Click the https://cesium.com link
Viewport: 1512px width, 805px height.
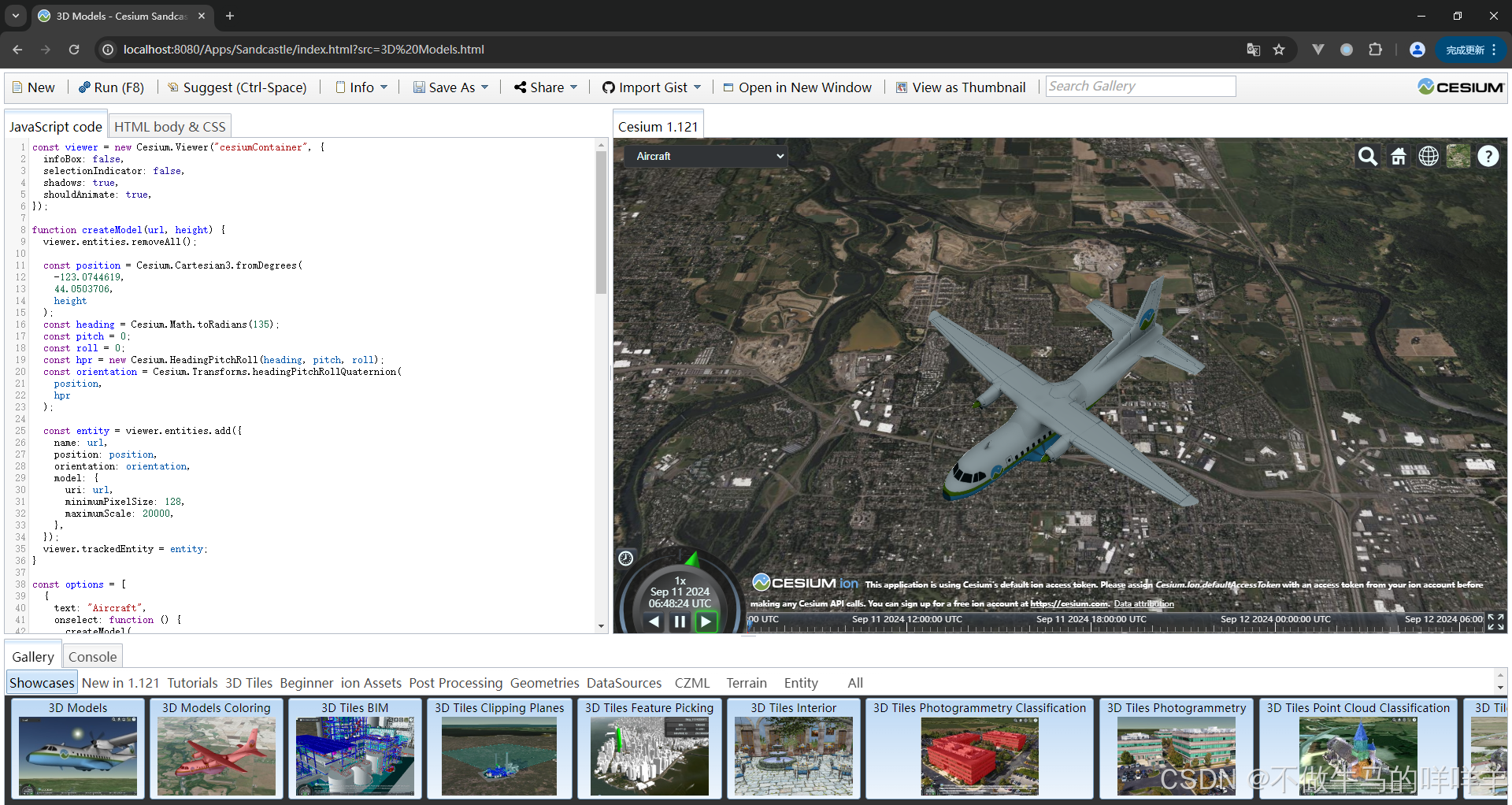click(1069, 604)
